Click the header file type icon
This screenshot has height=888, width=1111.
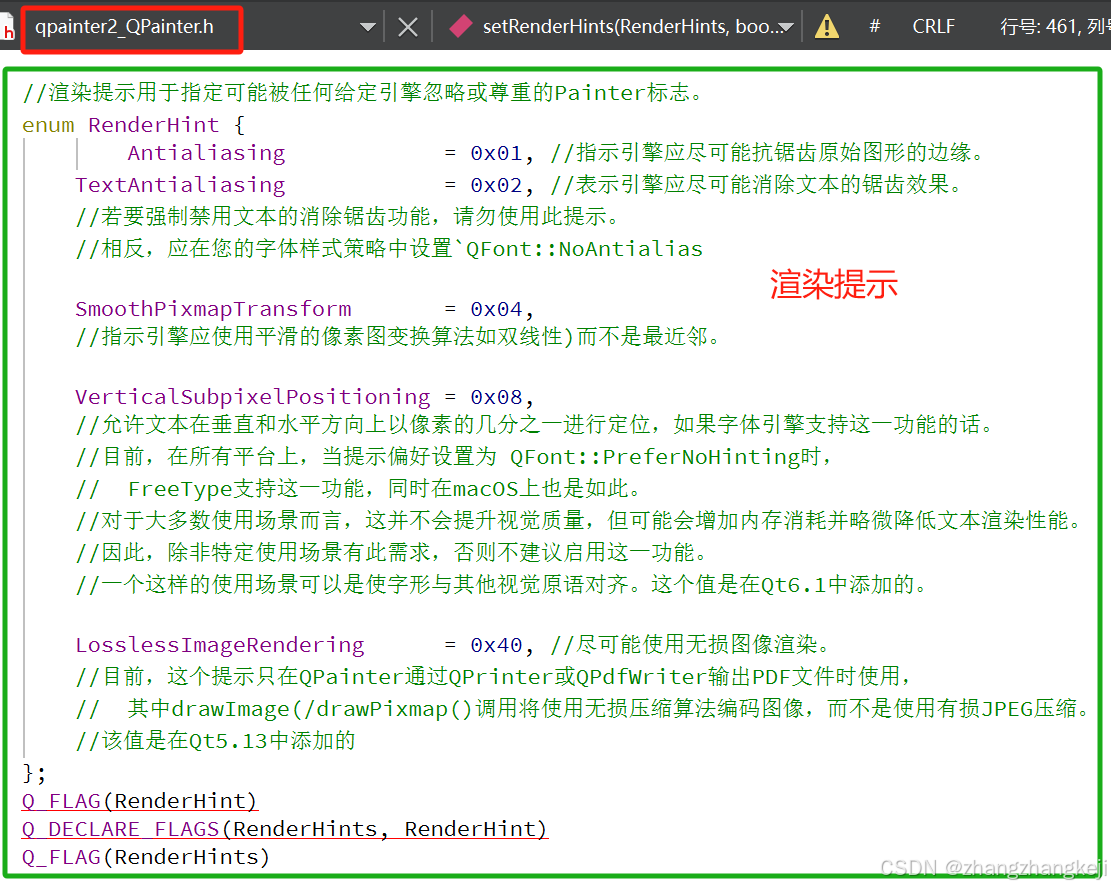click(8, 28)
